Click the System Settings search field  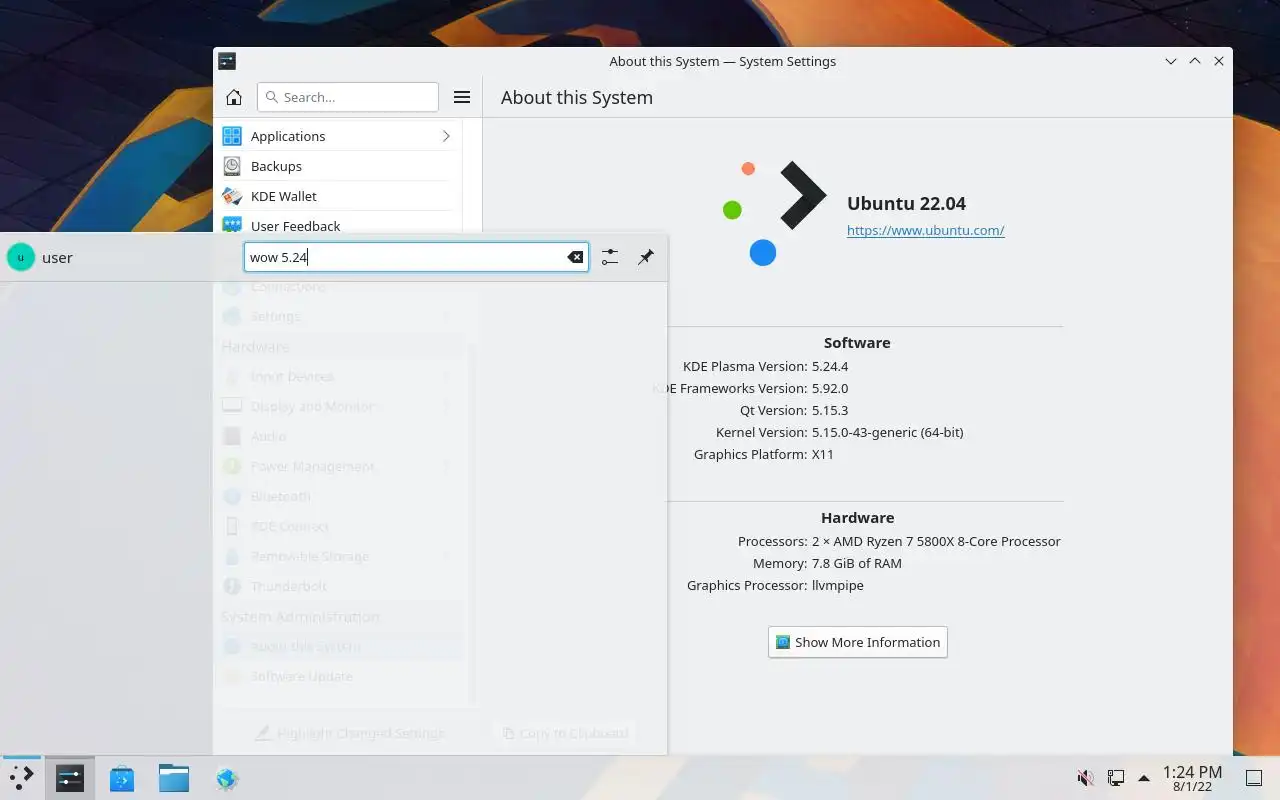pos(348,97)
